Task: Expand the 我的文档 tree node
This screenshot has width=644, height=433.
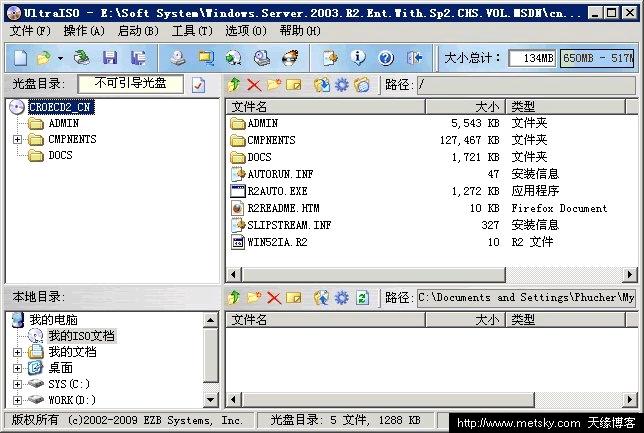Action: point(17,352)
